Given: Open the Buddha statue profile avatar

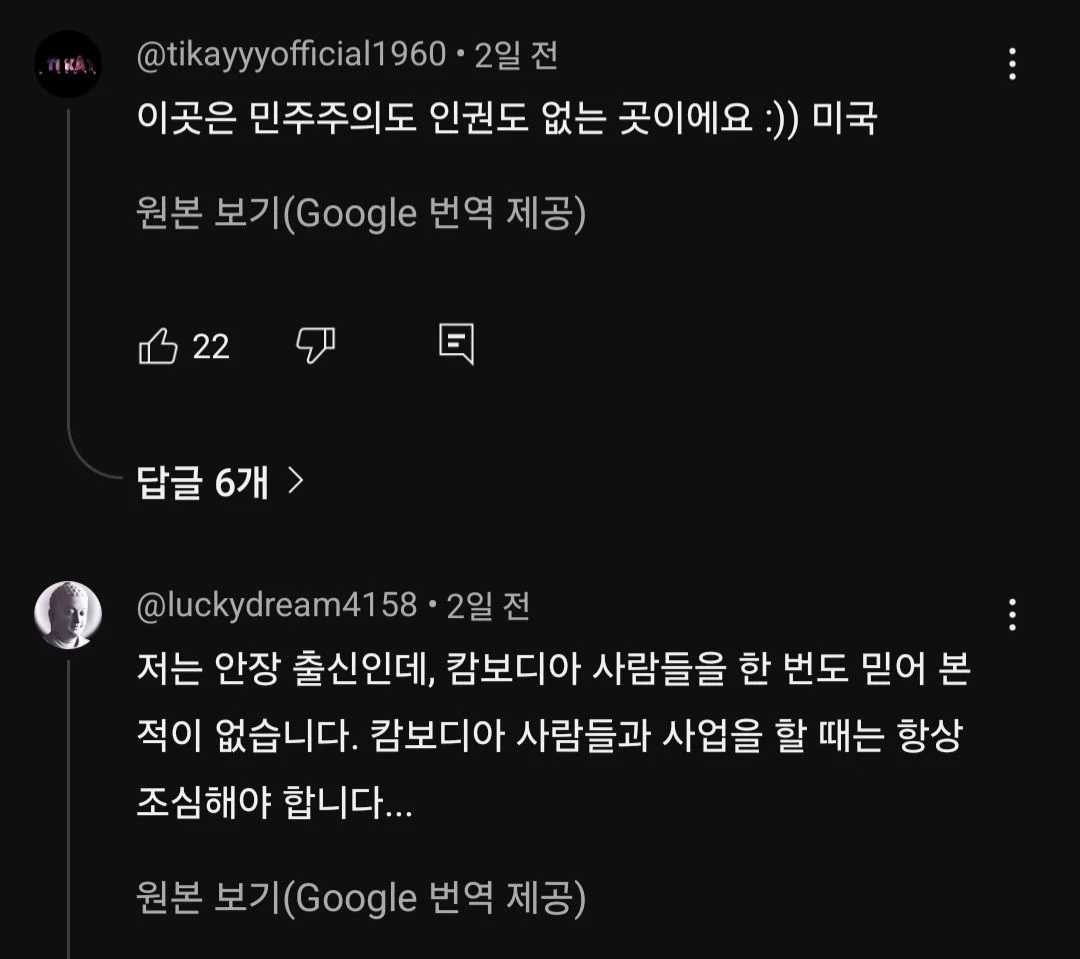Looking at the screenshot, I should [x=68, y=614].
